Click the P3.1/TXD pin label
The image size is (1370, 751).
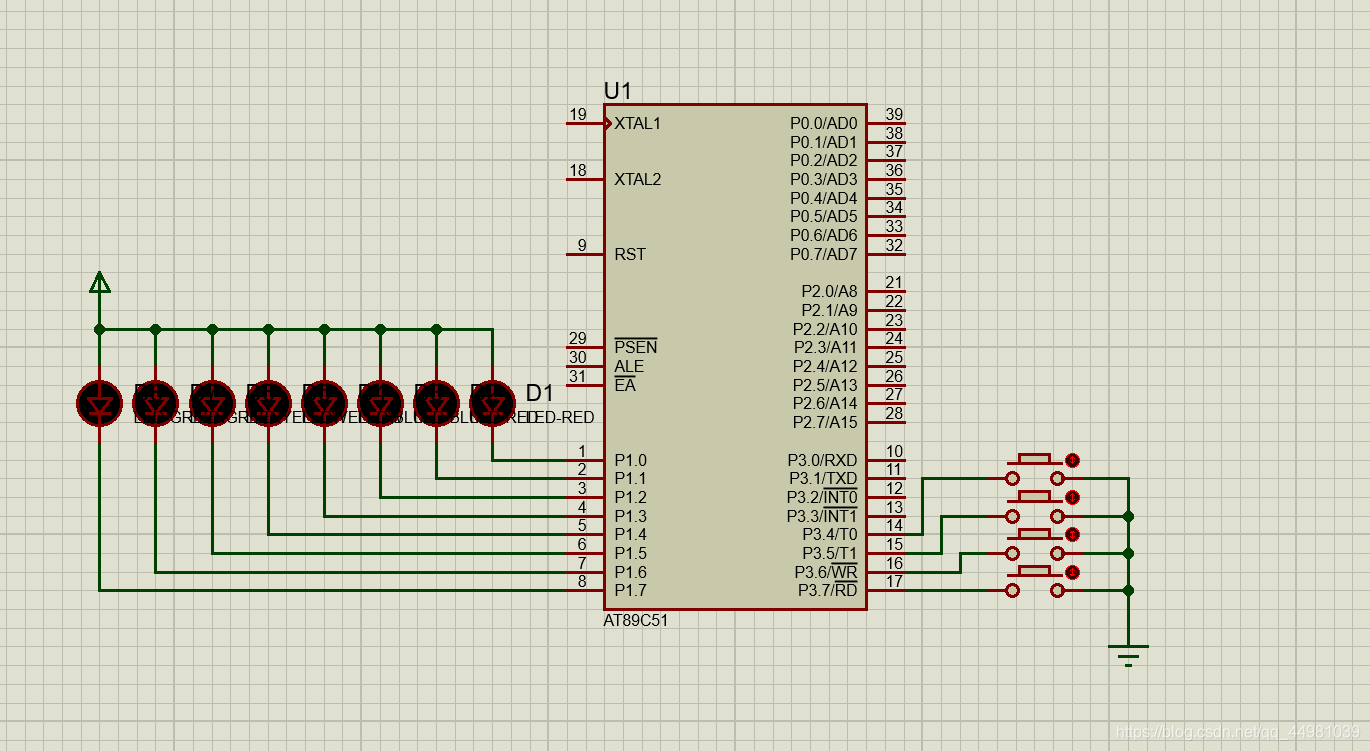(x=823, y=478)
